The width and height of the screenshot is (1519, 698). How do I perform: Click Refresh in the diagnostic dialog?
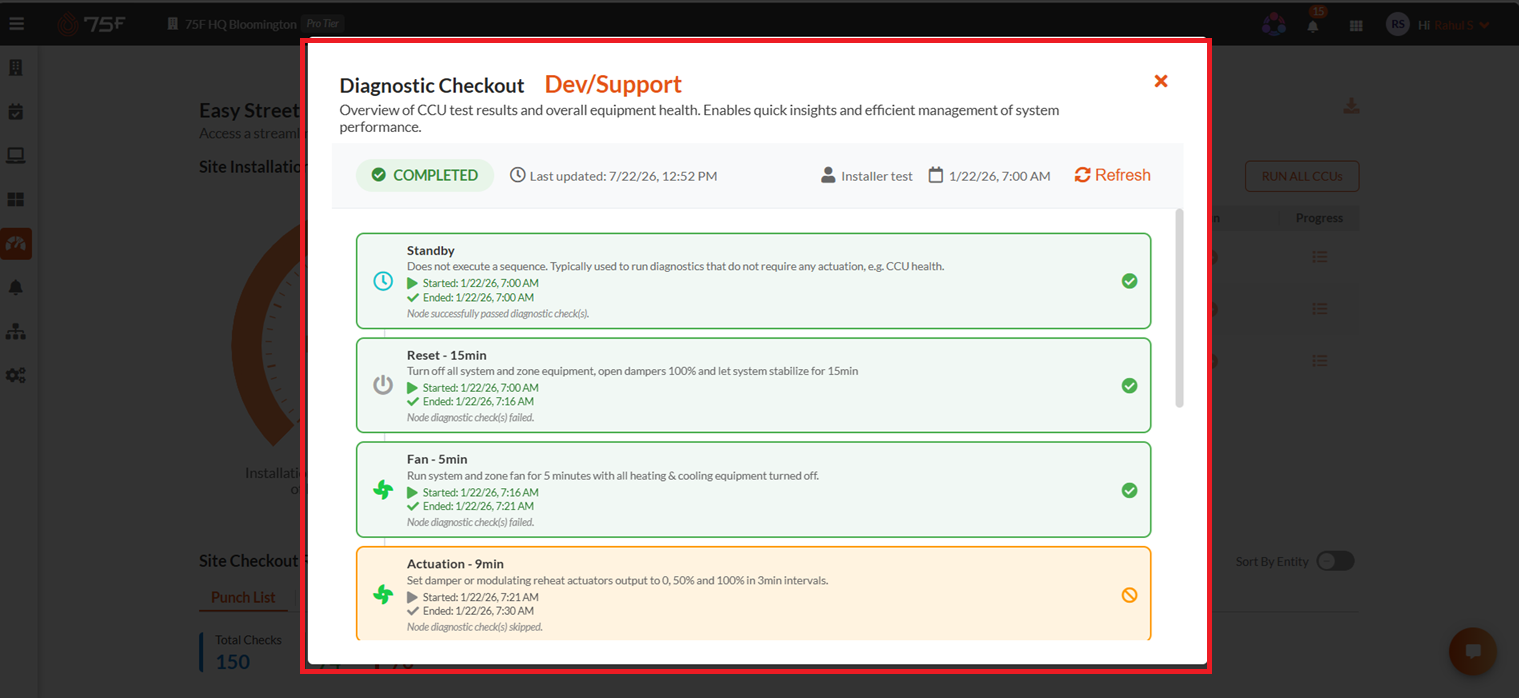(1112, 175)
